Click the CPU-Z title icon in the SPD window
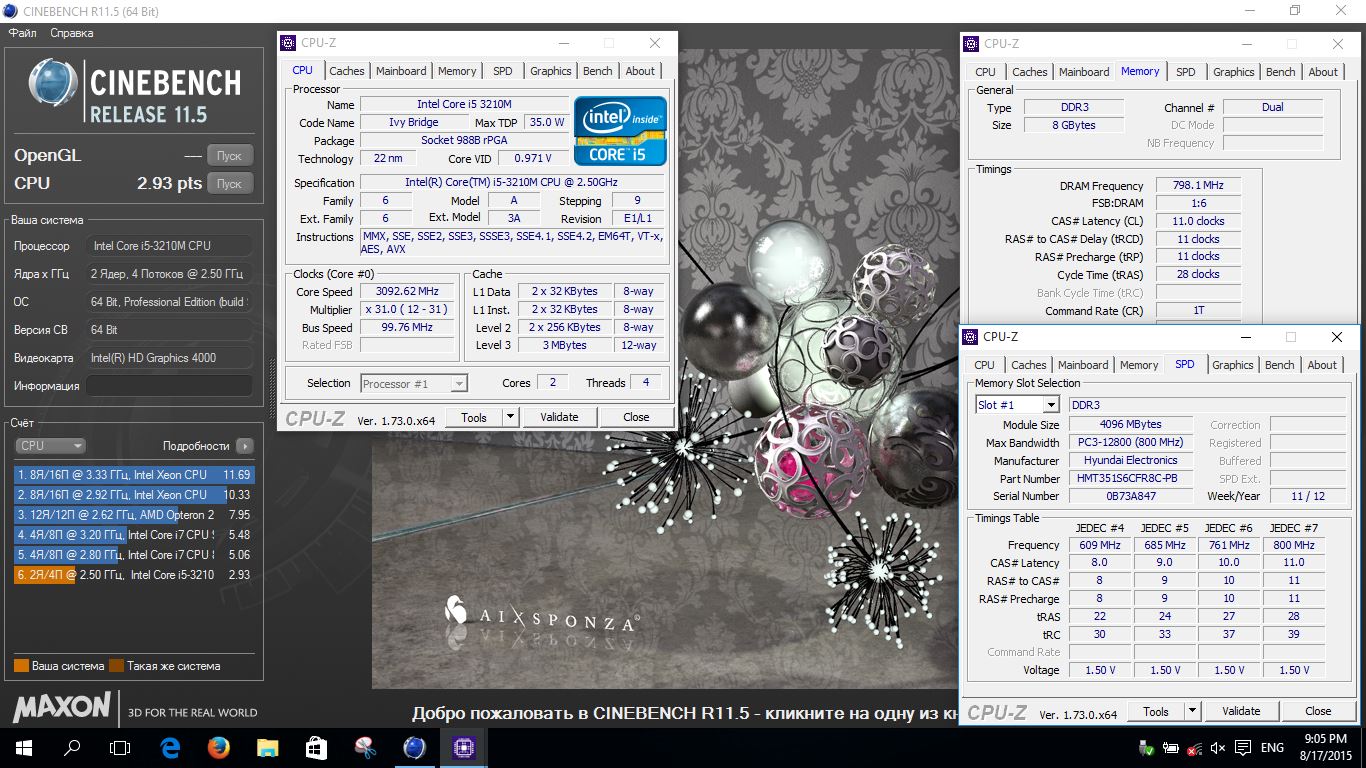The image size is (1366, 768). click(x=970, y=337)
